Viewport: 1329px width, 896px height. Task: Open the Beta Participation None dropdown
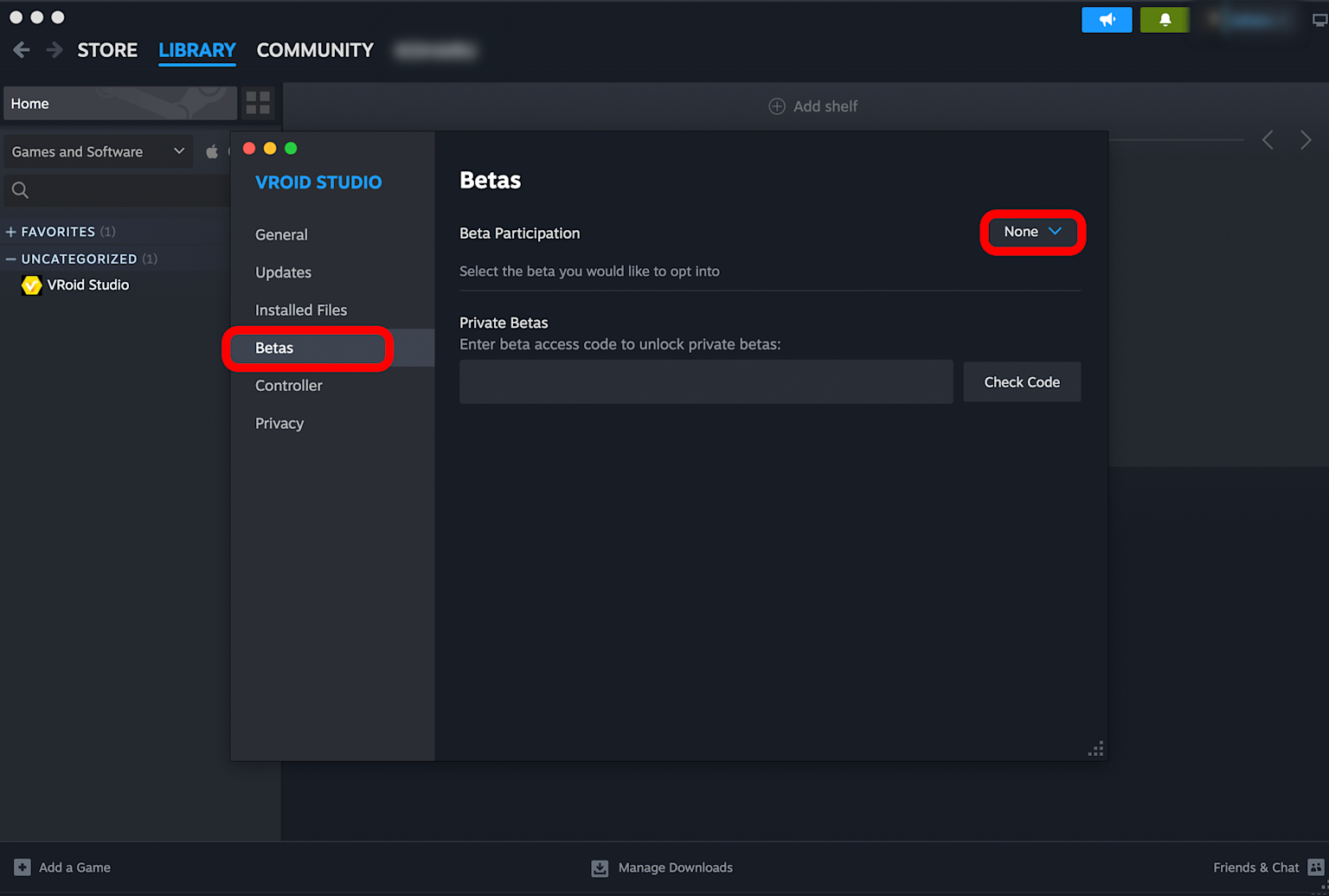[x=1032, y=232]
